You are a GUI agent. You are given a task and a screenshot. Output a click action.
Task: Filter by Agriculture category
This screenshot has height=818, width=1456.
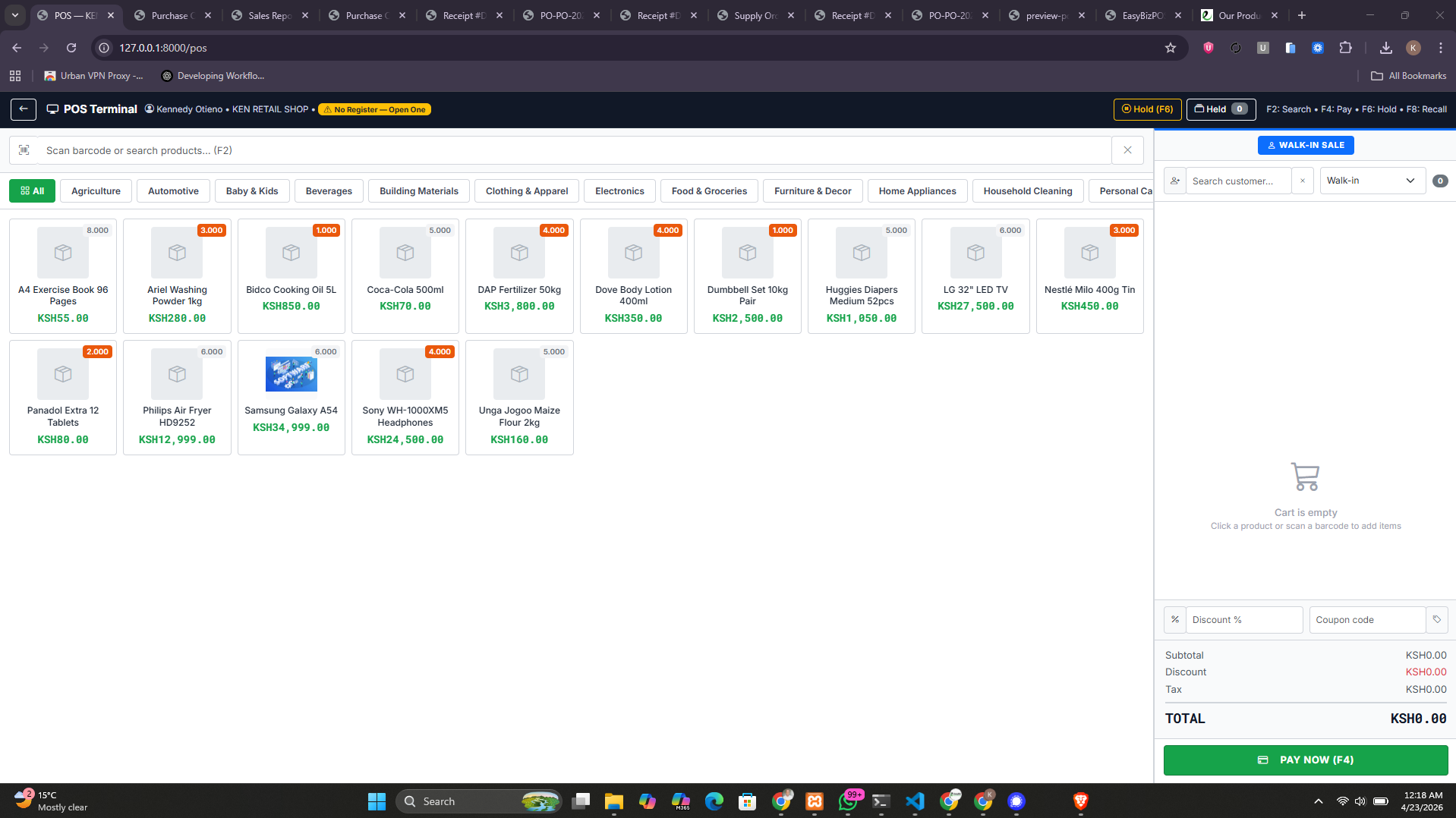click(96, 191)
